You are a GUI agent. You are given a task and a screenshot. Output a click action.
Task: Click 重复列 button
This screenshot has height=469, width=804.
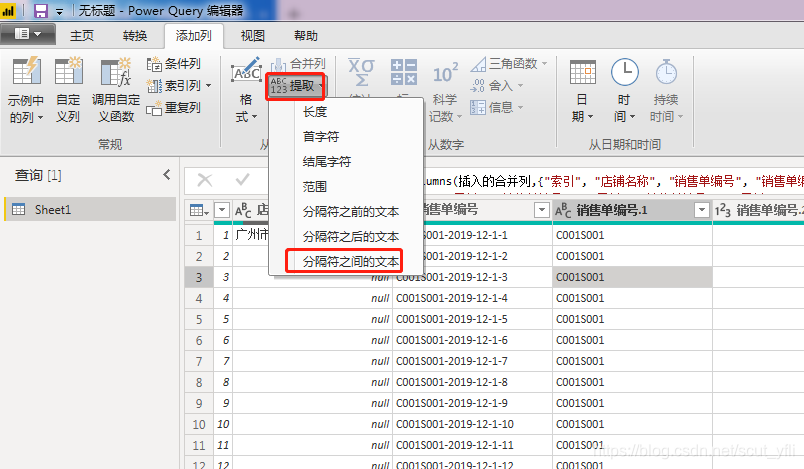173,108
